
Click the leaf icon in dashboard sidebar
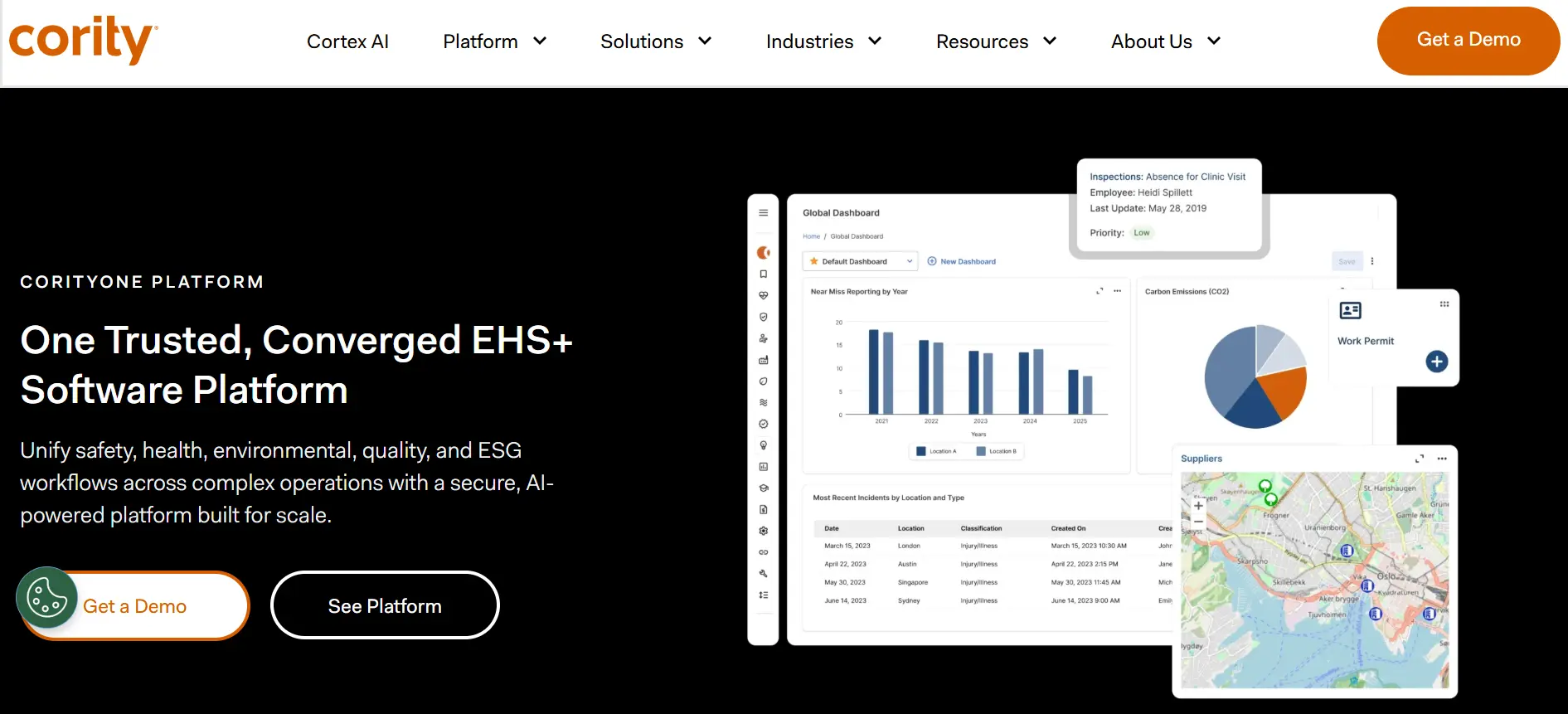point(764,381)
